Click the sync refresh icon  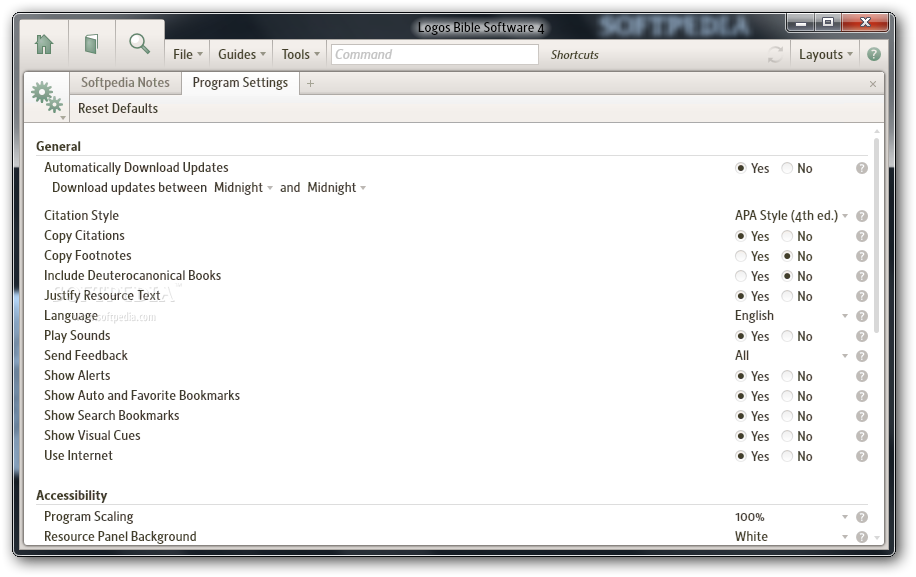pyautogui.click(x=775, y=54)
